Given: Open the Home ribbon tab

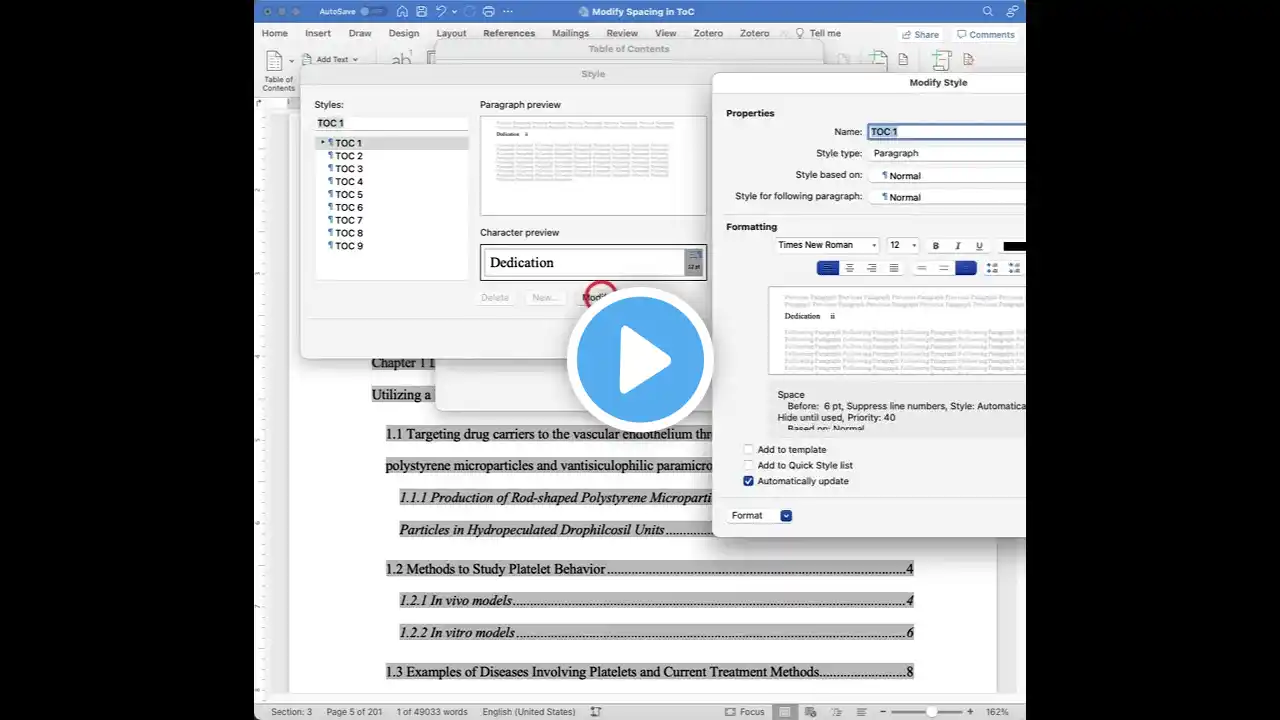Looking at the screenshot, I should tap(275, 33).
